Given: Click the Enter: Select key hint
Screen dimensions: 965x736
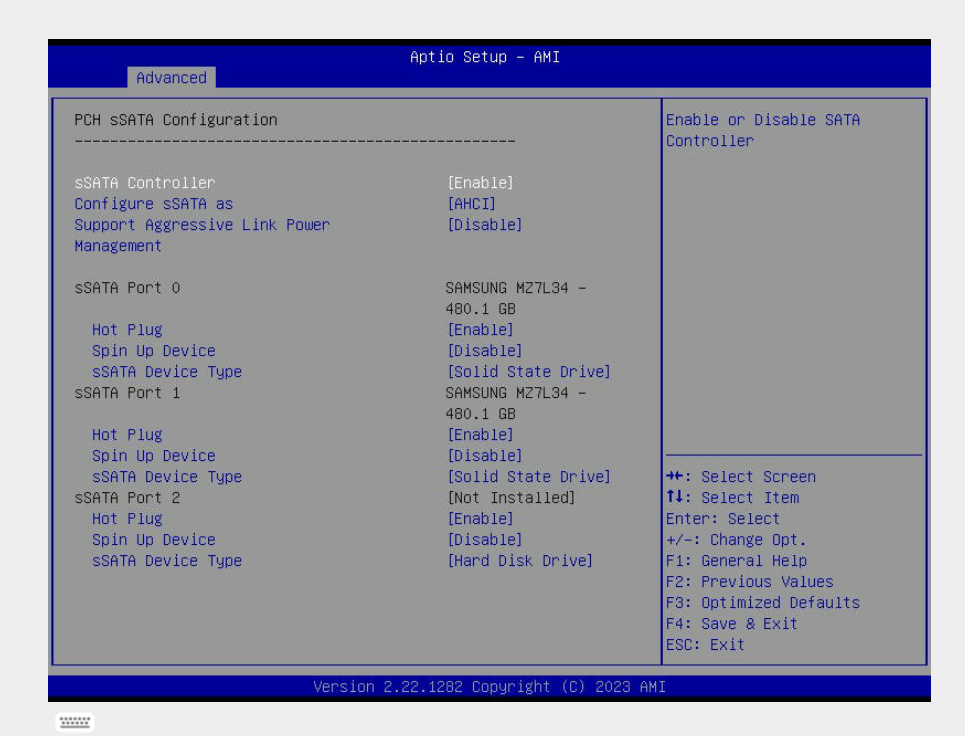Looking at the screenshot, I should (x=723, y=519).
